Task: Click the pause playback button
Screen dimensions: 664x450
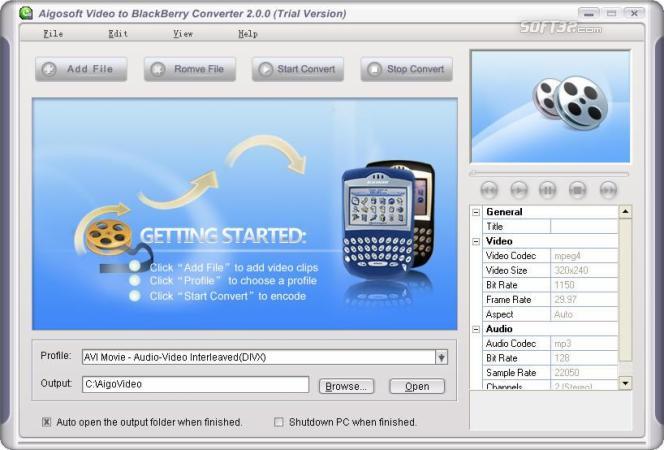Action: tap(548, 190)
